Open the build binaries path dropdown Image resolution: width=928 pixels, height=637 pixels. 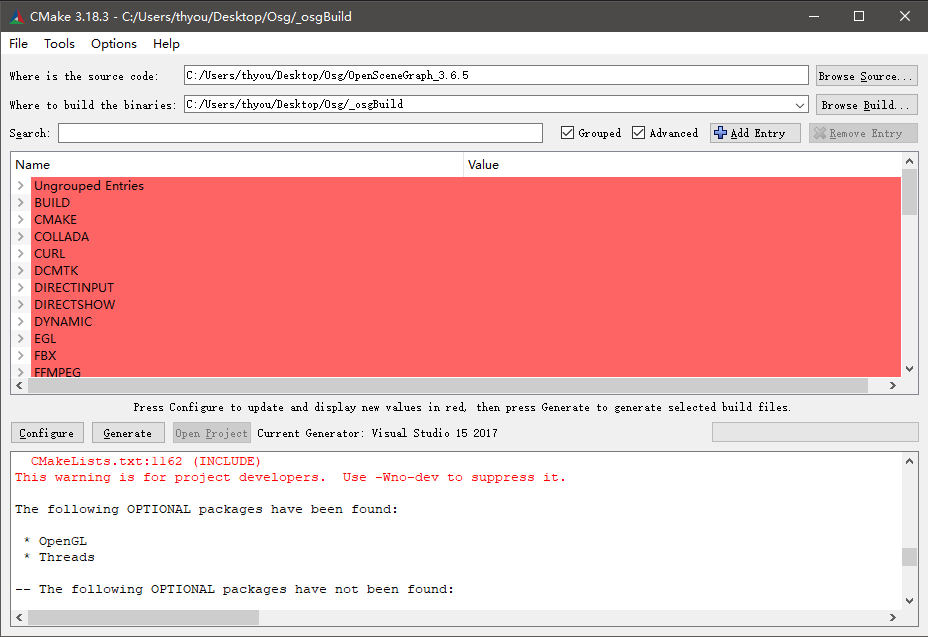click(799, 105)
